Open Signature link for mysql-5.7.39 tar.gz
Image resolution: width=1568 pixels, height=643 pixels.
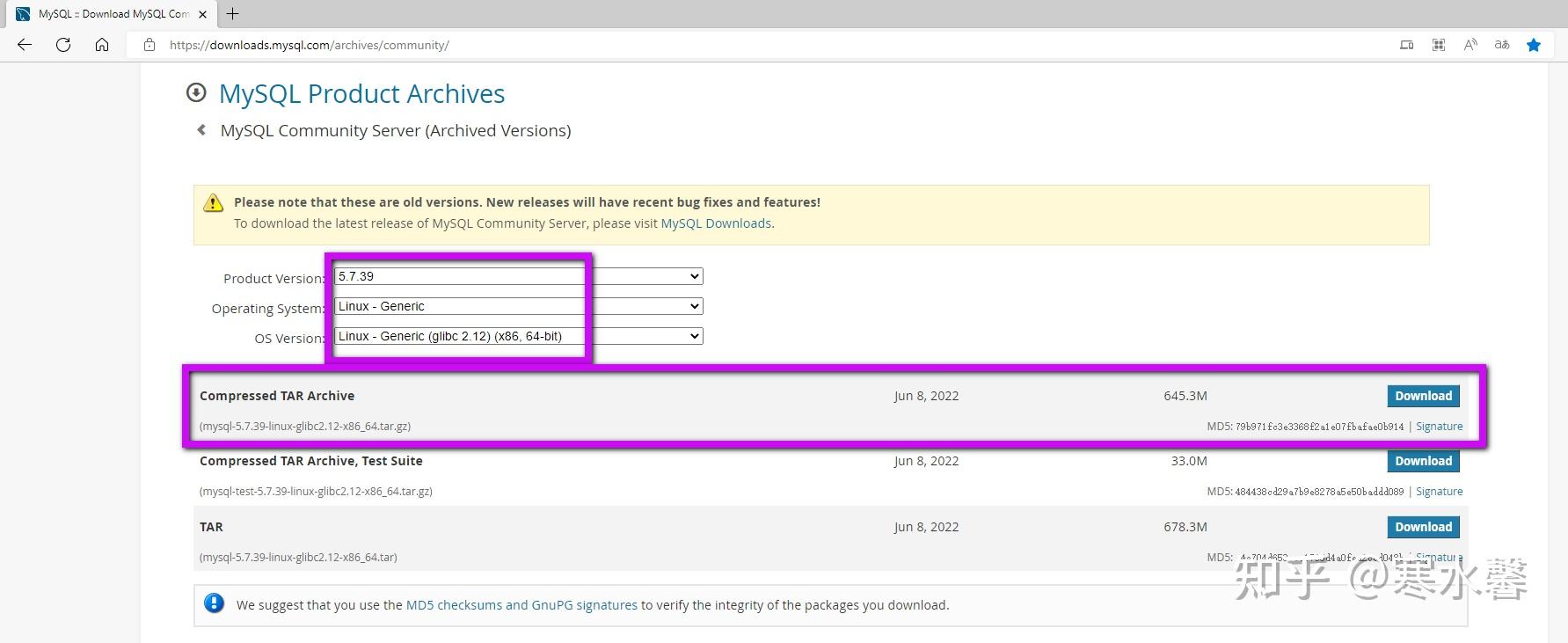pos(1440,427)
